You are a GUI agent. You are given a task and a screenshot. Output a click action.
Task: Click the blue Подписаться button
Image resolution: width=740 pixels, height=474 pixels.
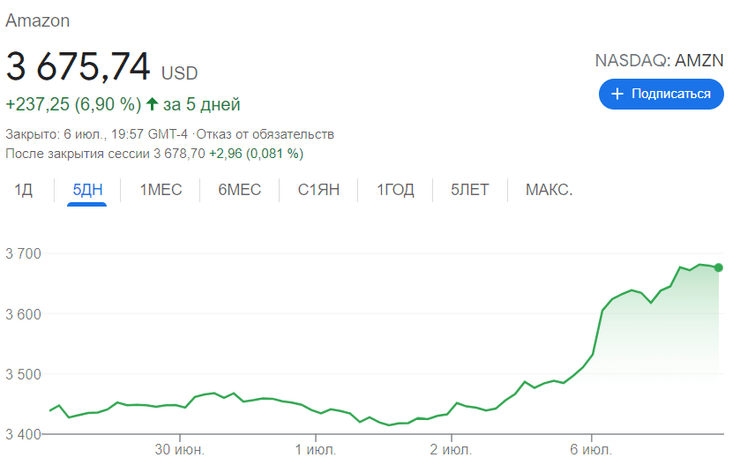661,94
